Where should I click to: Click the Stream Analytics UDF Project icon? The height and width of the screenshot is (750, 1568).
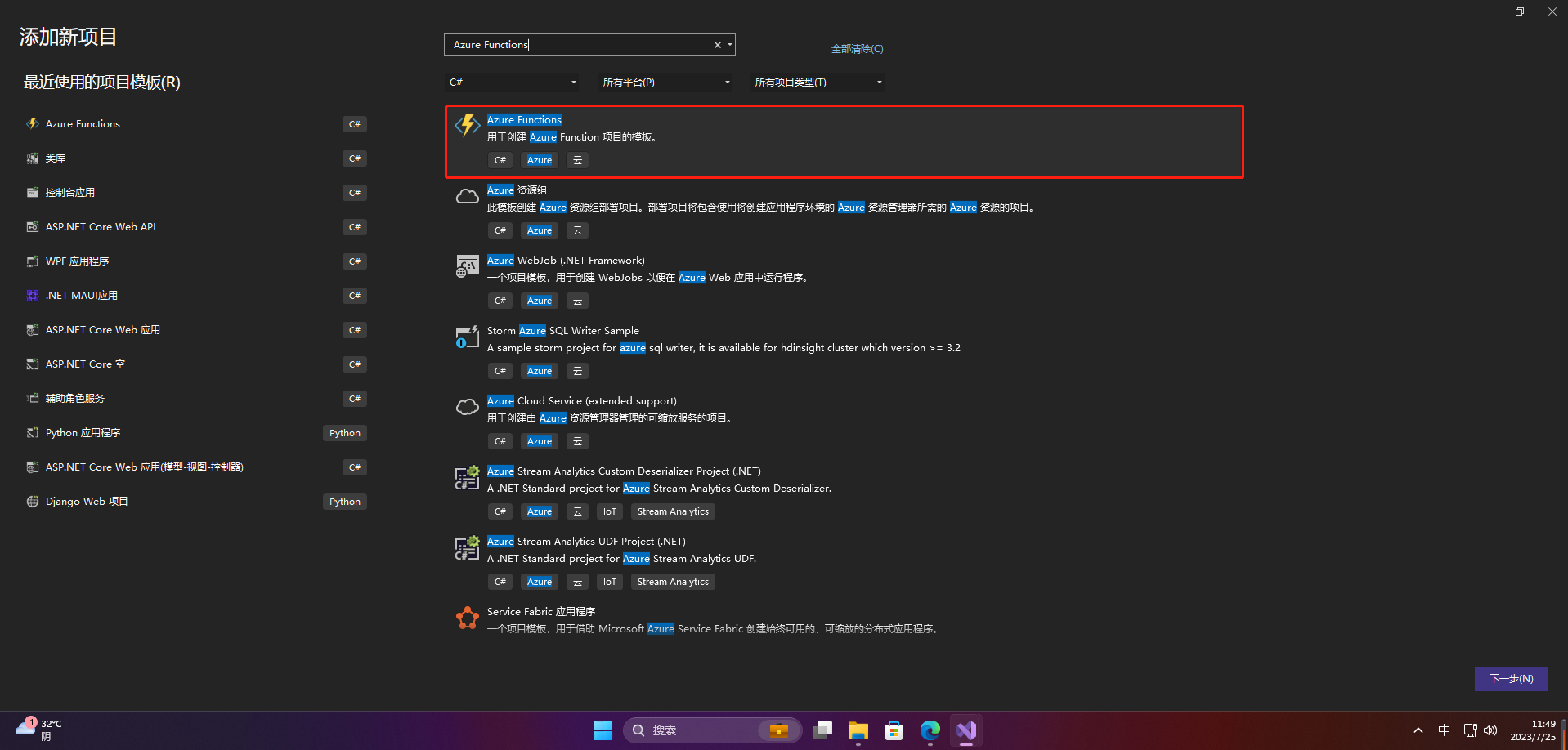point(468,547)
